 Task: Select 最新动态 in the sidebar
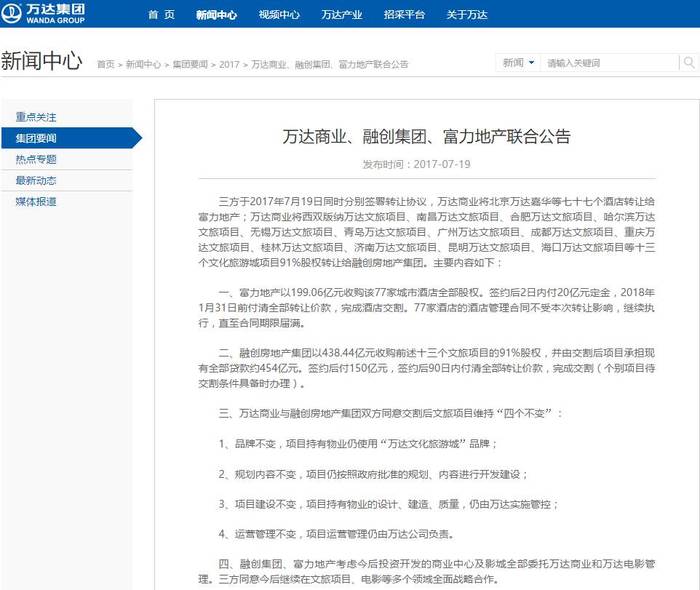click(36, 180)
